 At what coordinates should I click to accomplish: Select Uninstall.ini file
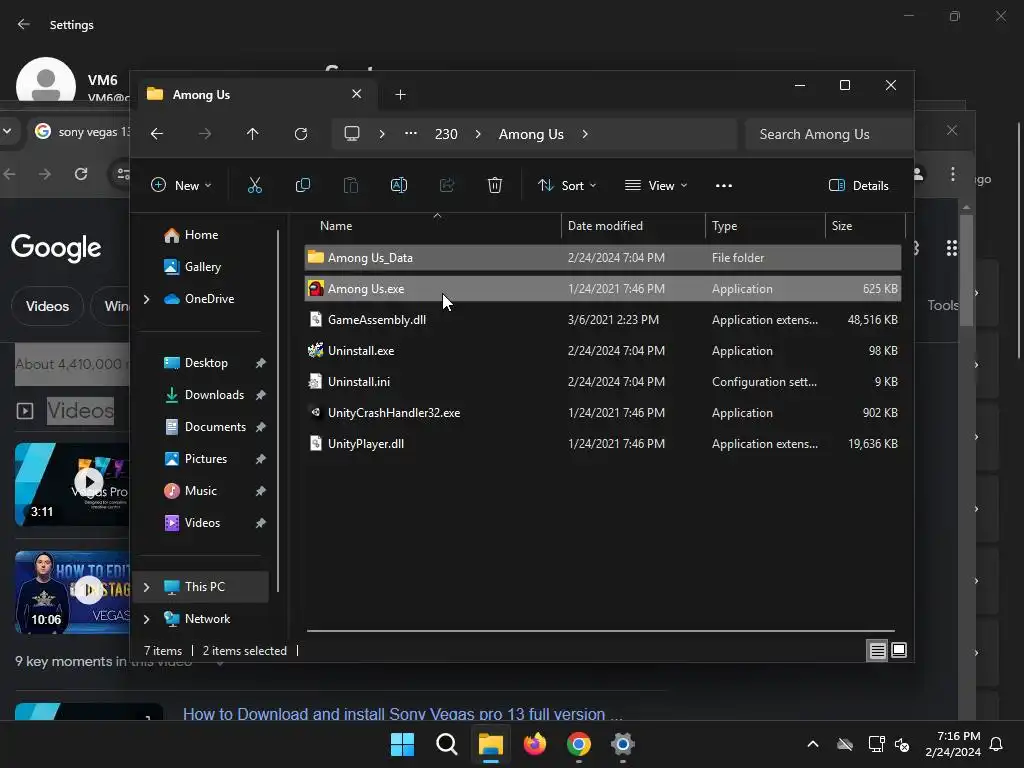coord(603,382)
